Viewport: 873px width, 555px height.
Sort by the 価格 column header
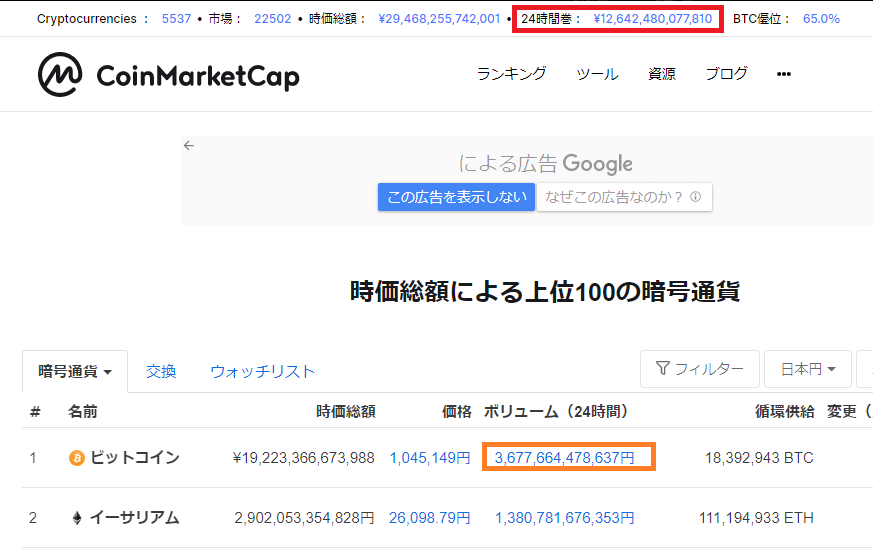(457, 411)
